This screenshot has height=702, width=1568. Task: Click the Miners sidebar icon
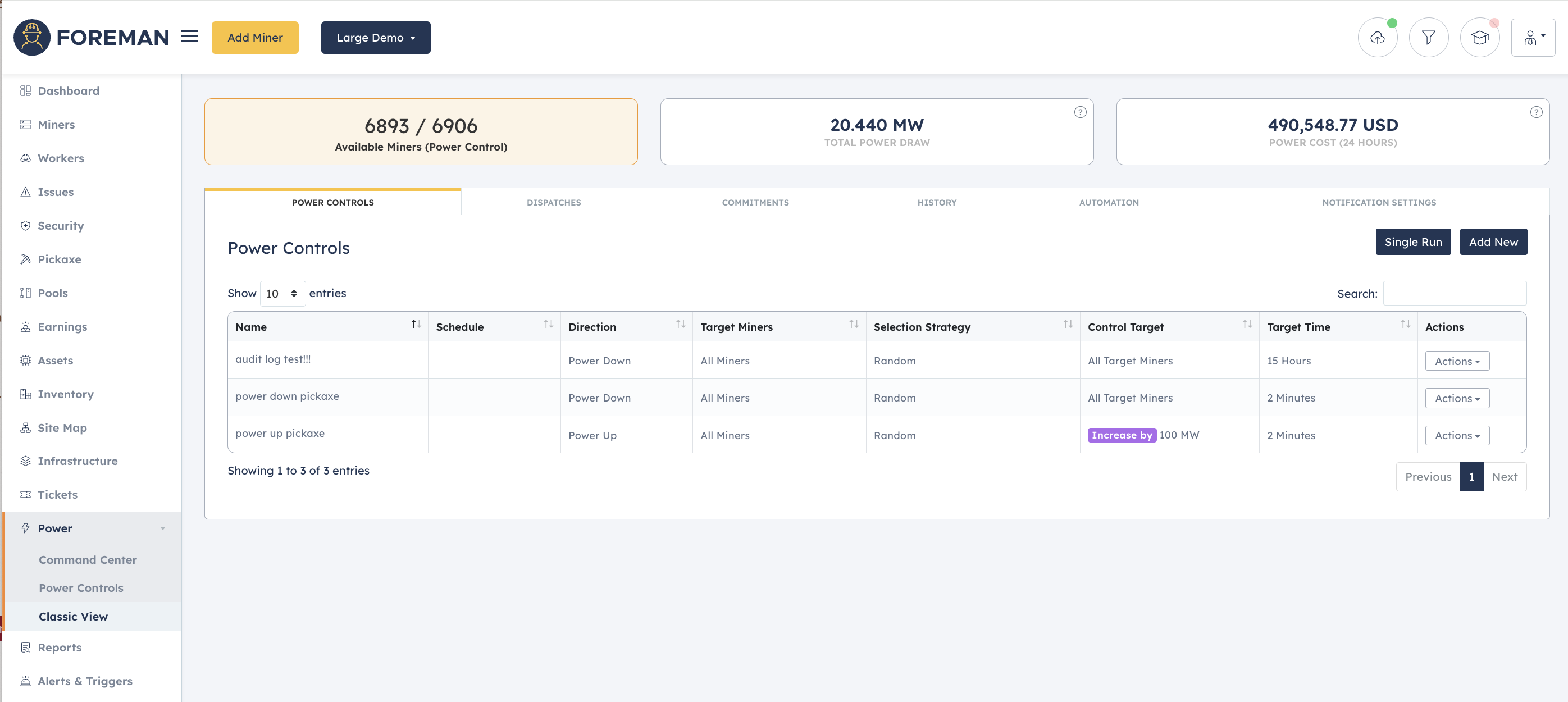pyautogui.click(x=26, y=124)
